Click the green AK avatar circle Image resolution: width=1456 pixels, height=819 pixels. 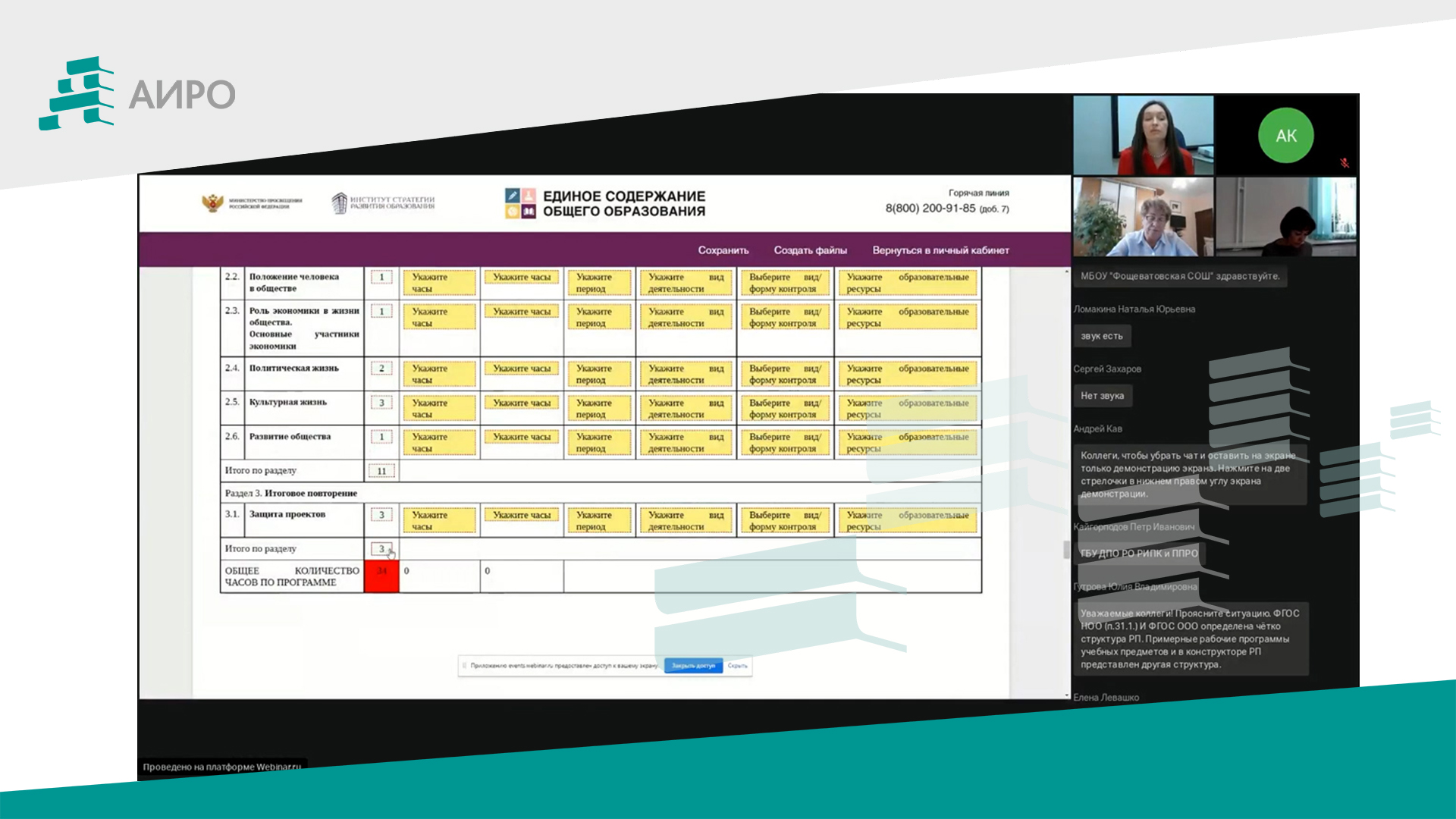click(1285, 136)
